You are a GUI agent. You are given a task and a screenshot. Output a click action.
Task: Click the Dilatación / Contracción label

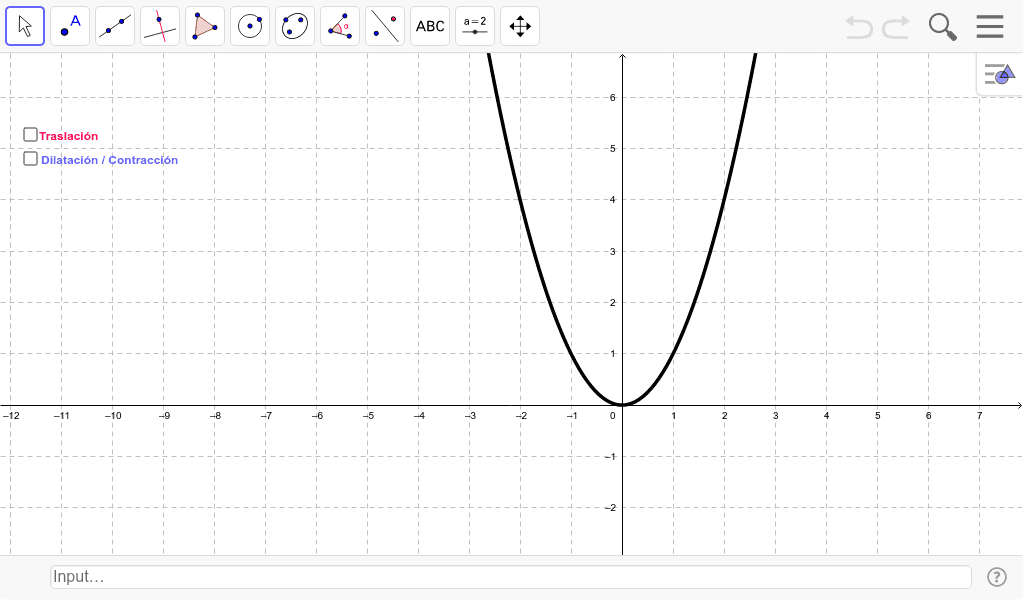click(x=110, y=160)
